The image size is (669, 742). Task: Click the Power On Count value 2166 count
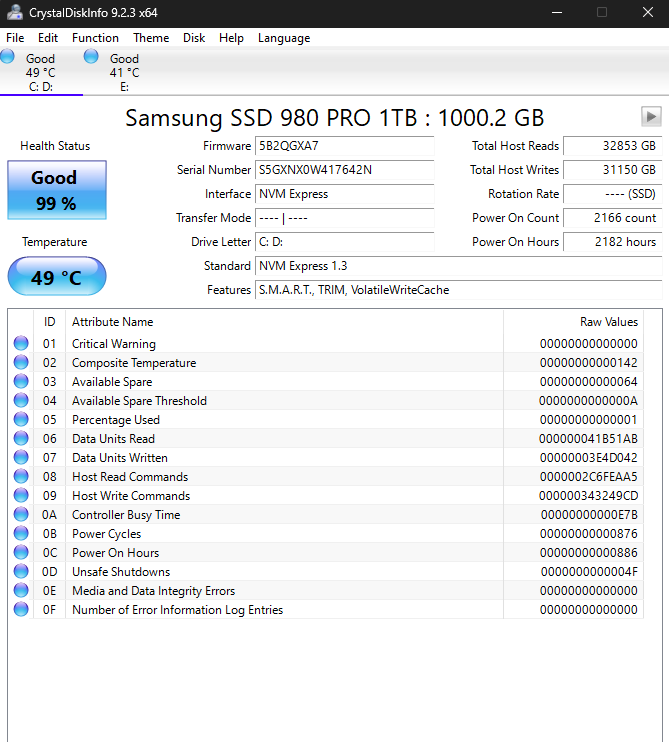pyautogui.click(x=613, y=218)
